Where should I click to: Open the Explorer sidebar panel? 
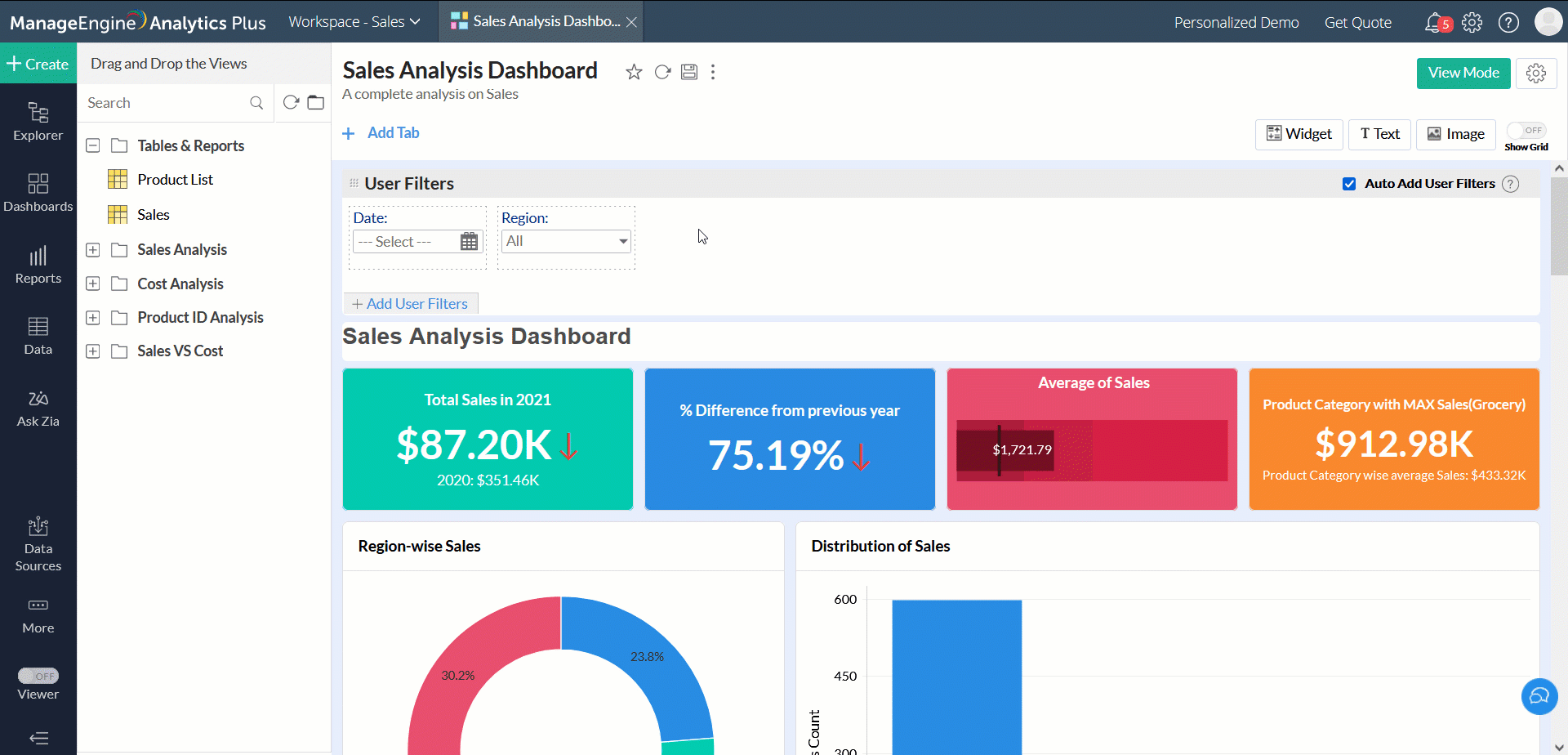(38, 121)
